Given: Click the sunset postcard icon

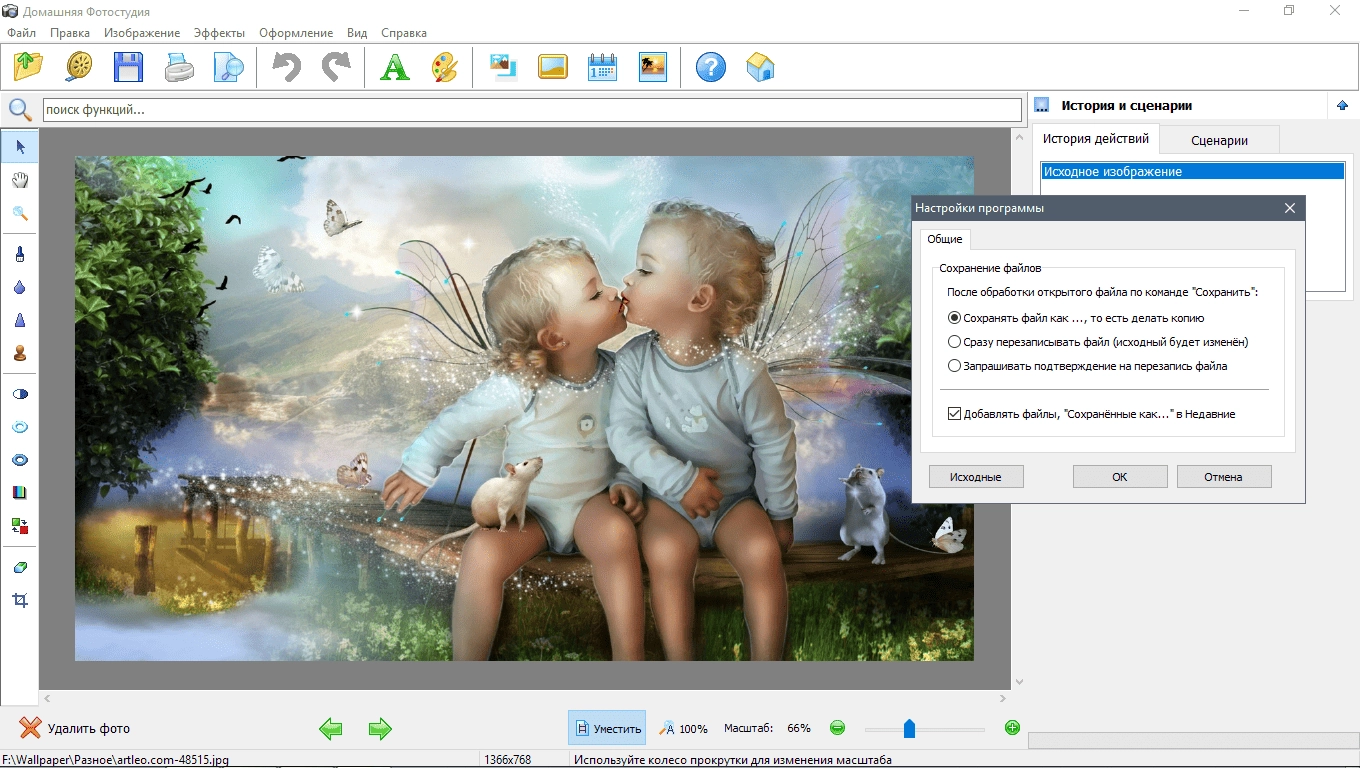Looking at the screenshot, I should tap(652, 67).
